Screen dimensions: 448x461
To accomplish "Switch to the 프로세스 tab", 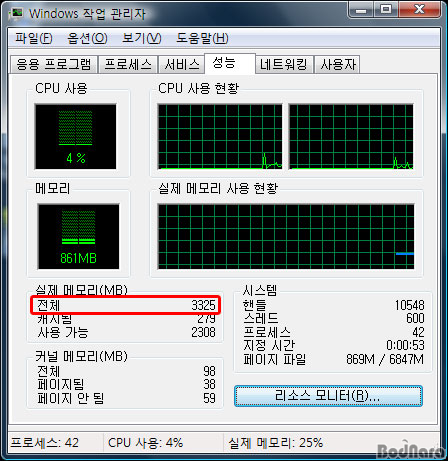I will point(128,64).
